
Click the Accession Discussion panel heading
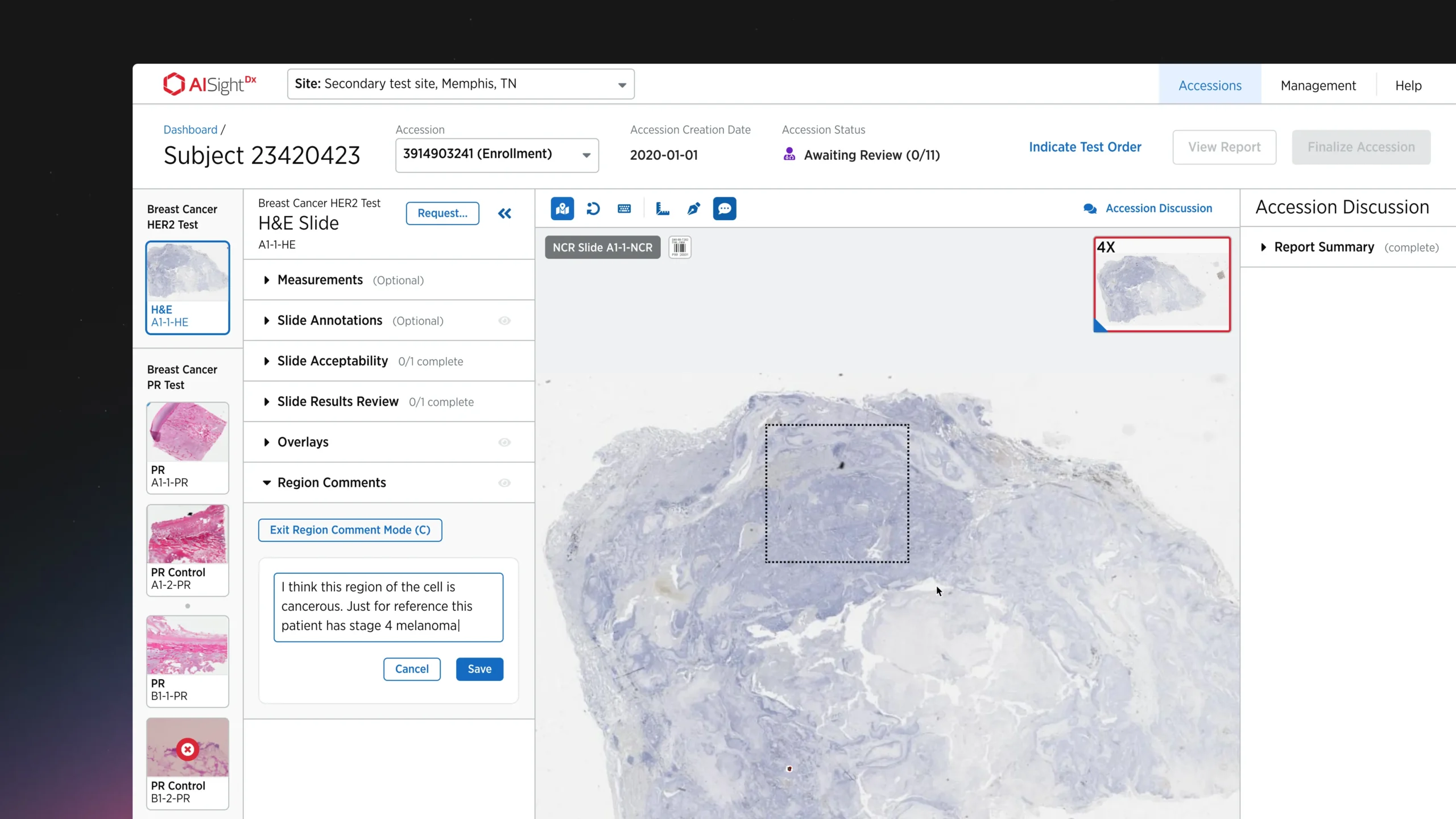(1342, 207)
